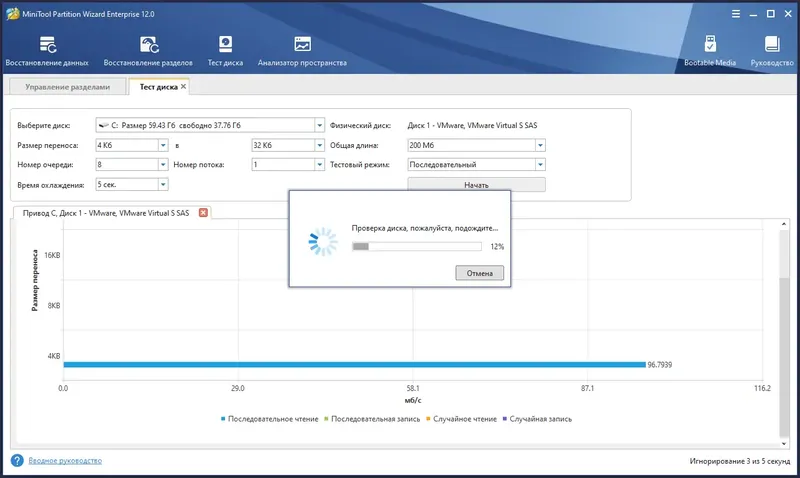This screenshot has height=478, width=800.
Task: Launch the Disk Benchmark tool (Тест диска)
Action: point(225,52)
